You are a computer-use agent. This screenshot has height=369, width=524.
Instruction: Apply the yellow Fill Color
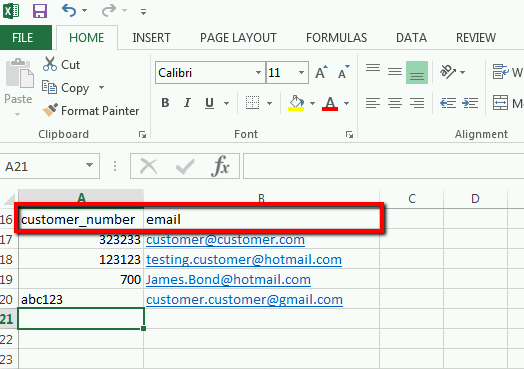click(x=296, y=103)
